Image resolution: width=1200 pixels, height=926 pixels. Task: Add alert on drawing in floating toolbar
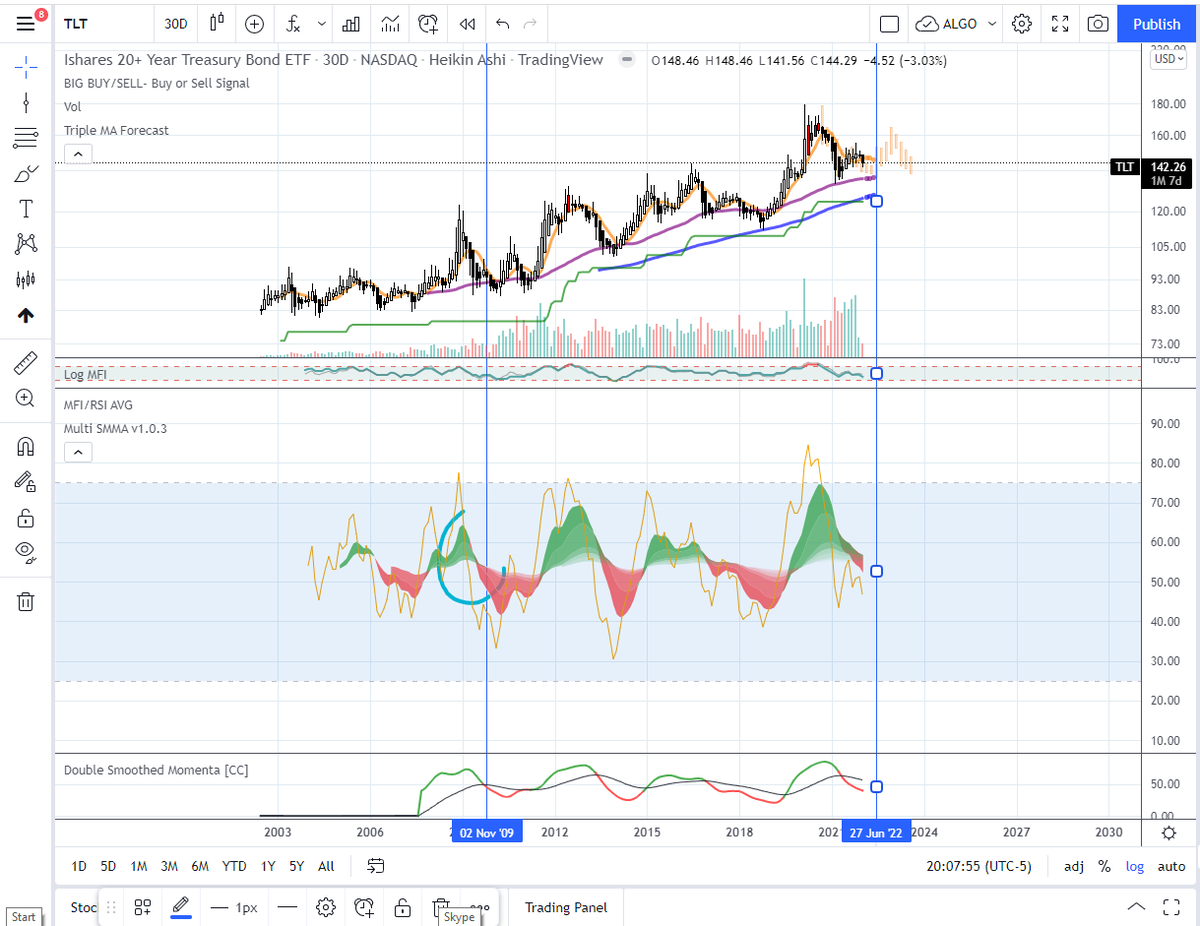pyautogui.click(x=364, y=908)
